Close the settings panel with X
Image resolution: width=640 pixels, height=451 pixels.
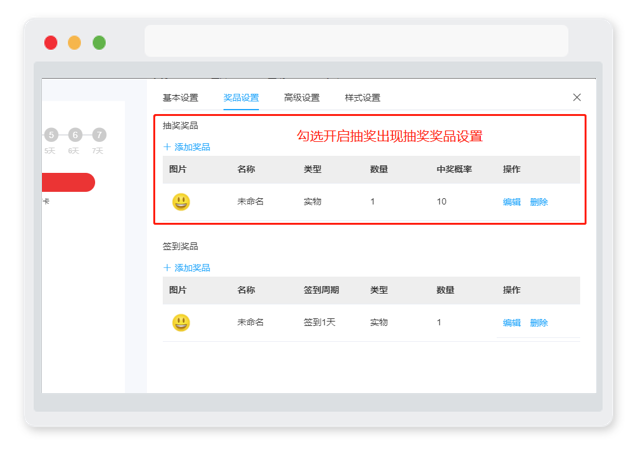pos(577,97)
